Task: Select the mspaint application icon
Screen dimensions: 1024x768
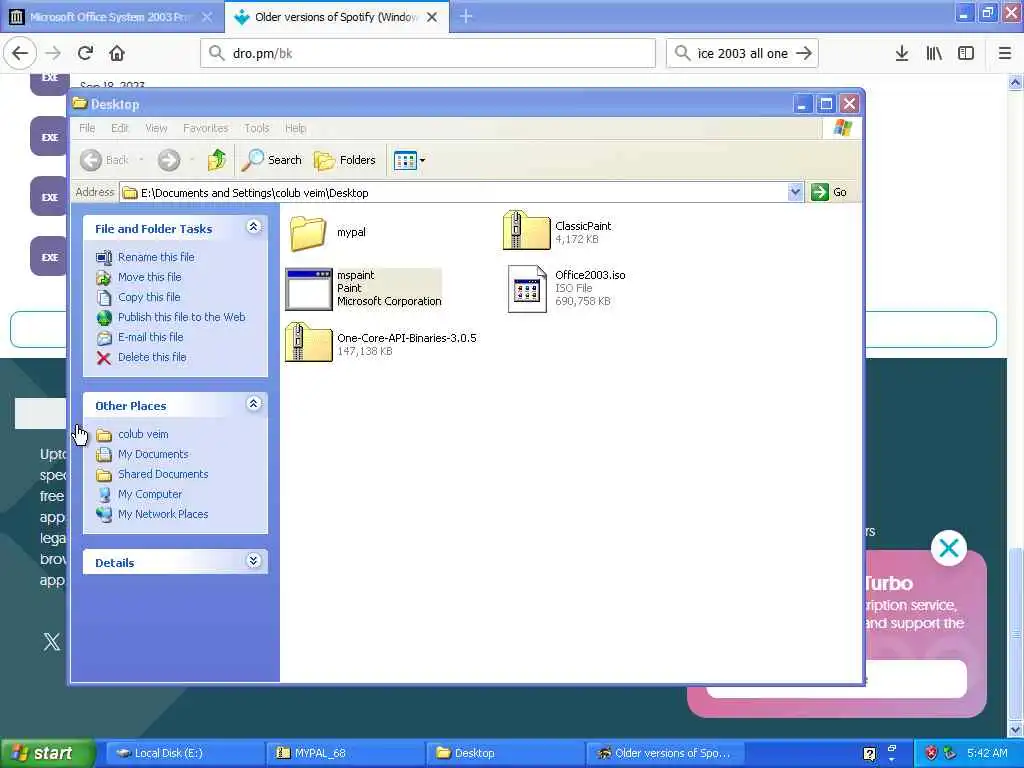Action: click(x=309, y=289)
